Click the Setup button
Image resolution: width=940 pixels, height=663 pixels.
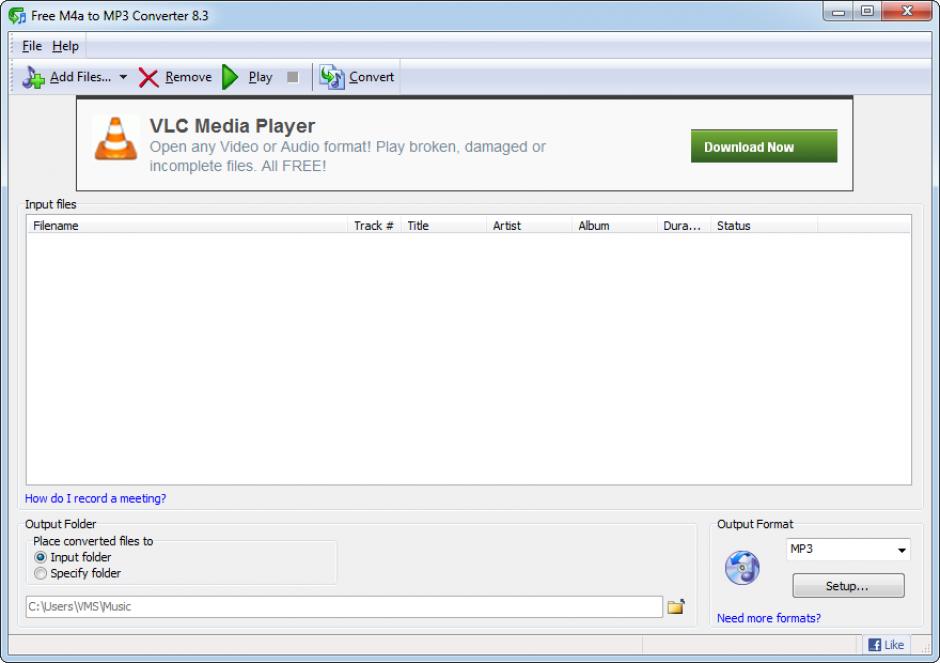[847, 586]
